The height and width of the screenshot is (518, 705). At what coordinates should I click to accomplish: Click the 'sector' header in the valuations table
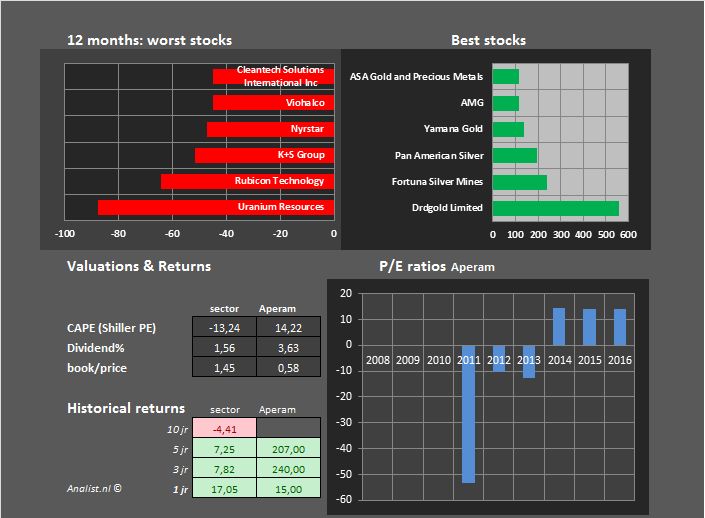pos(224,308)
